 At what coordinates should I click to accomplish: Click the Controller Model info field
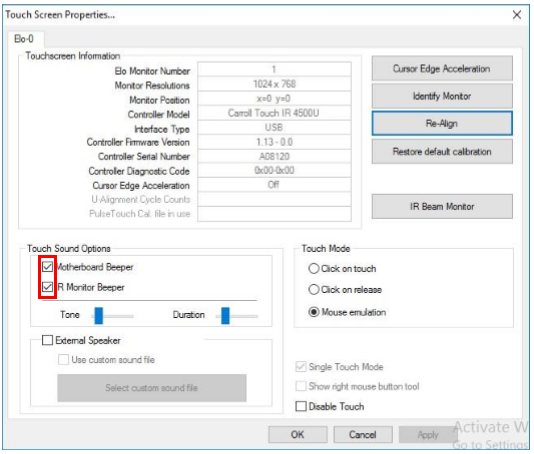coord(274,113)
